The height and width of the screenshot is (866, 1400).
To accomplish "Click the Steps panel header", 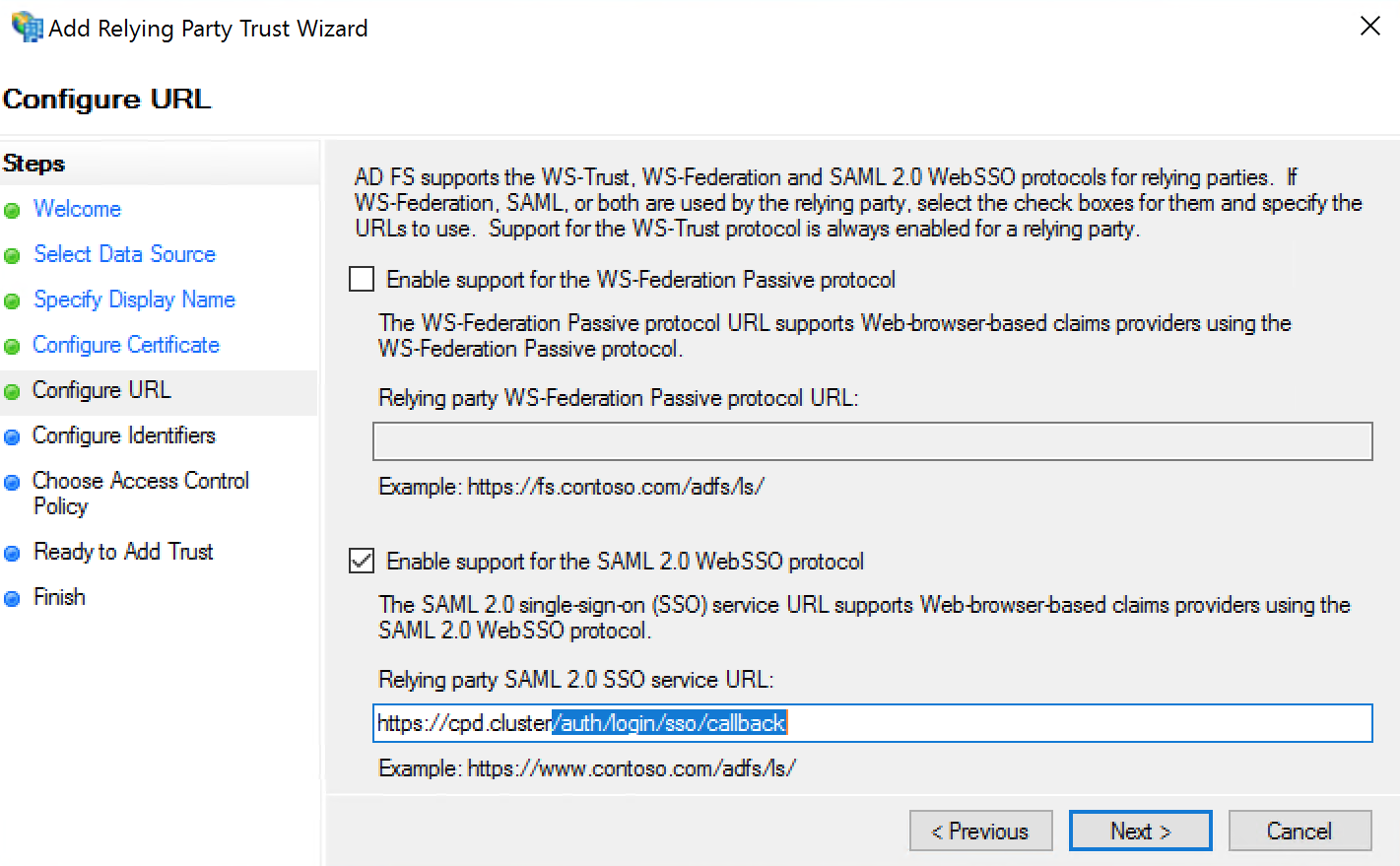I will tap(34, 164).
